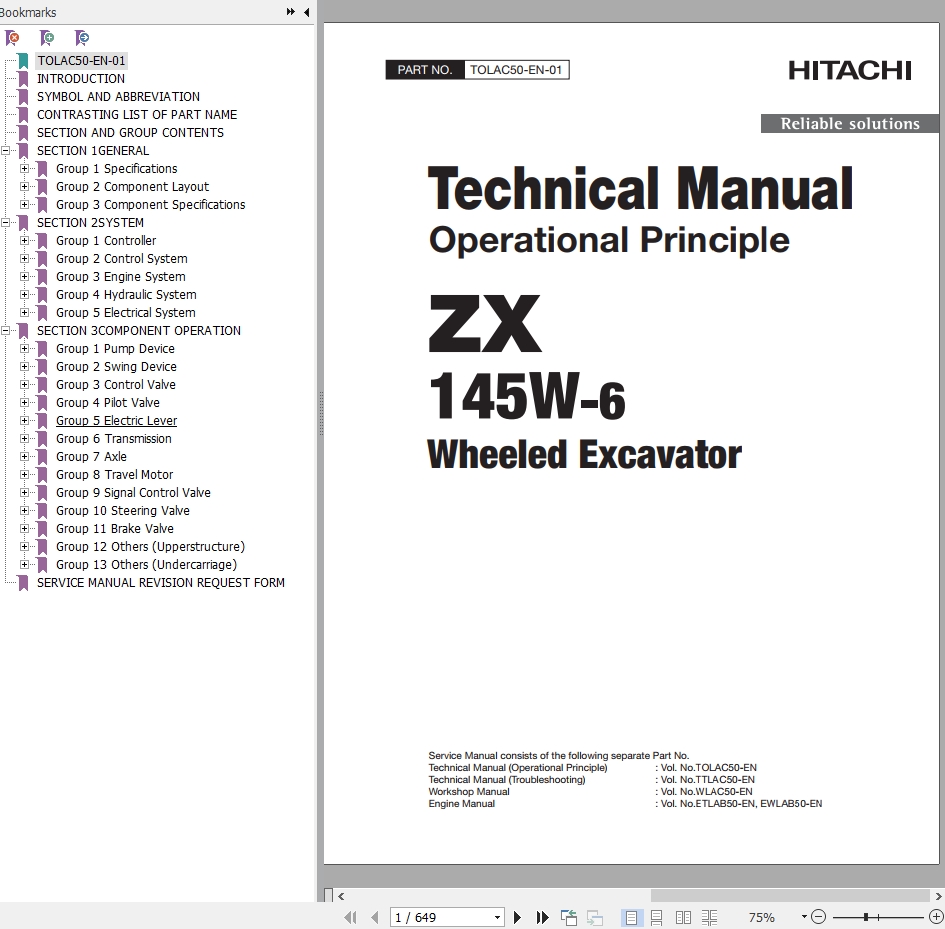Open the INTRODUCTION bookmark

(x=81, y=79)
